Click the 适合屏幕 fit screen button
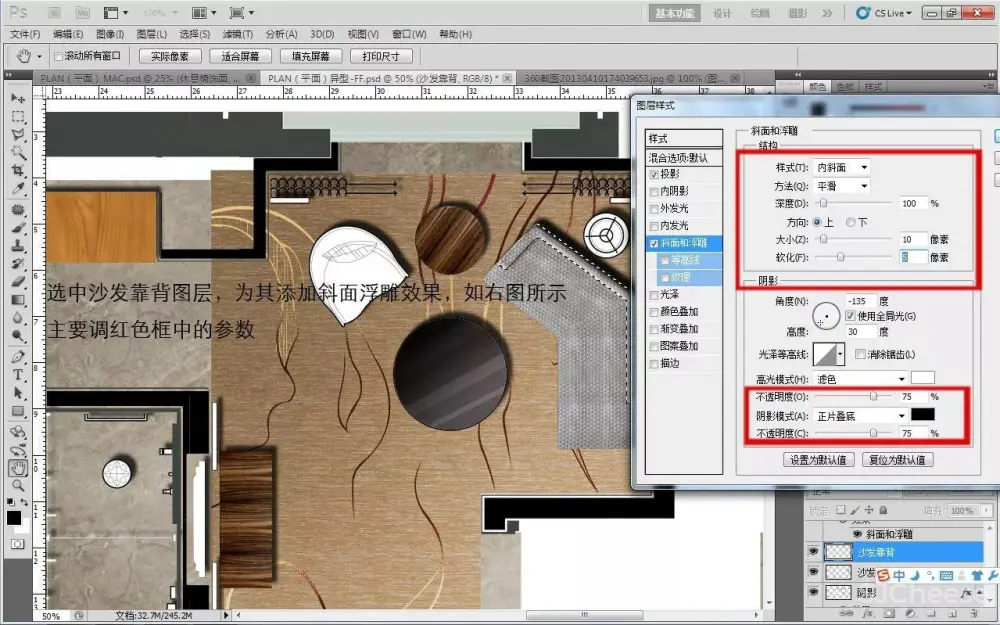 (241, 57)
